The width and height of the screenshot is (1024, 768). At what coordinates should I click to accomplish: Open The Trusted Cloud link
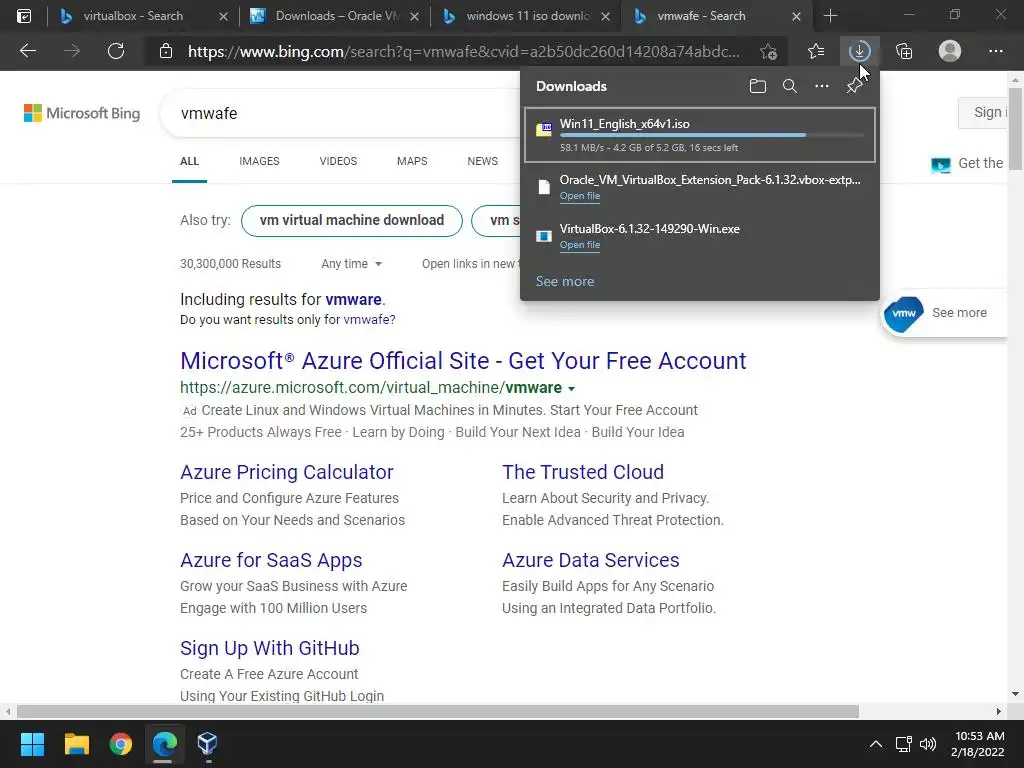coord(583,472)
